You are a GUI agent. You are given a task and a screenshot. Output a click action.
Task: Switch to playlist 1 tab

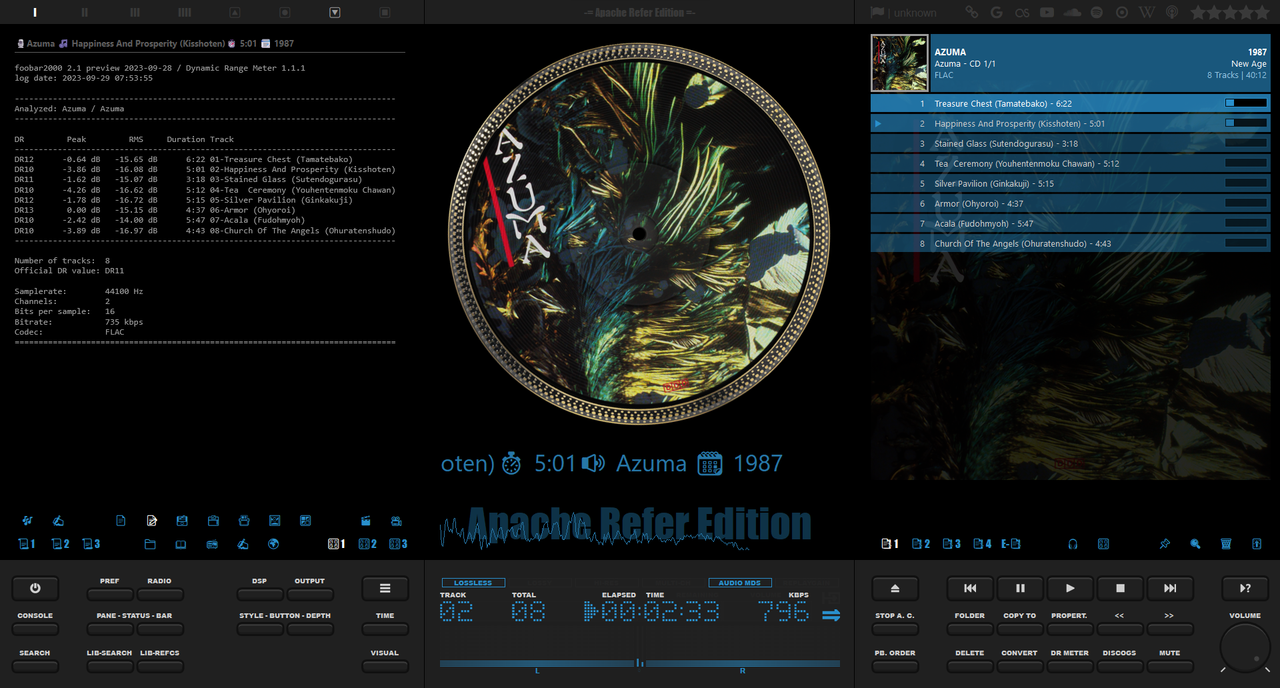(x=890, y=544)
